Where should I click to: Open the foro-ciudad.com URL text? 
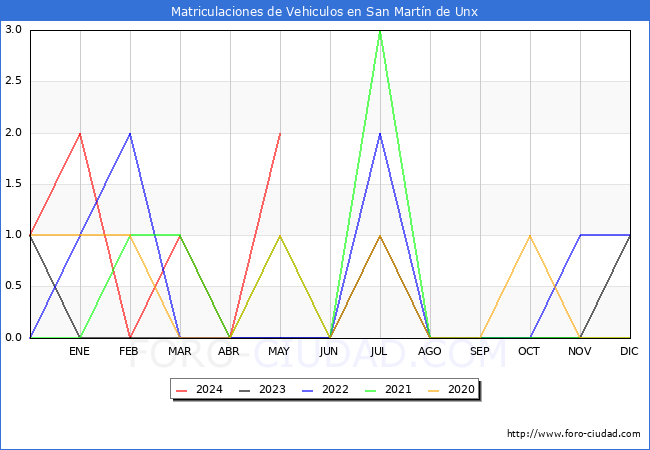(x=574, y=434)
